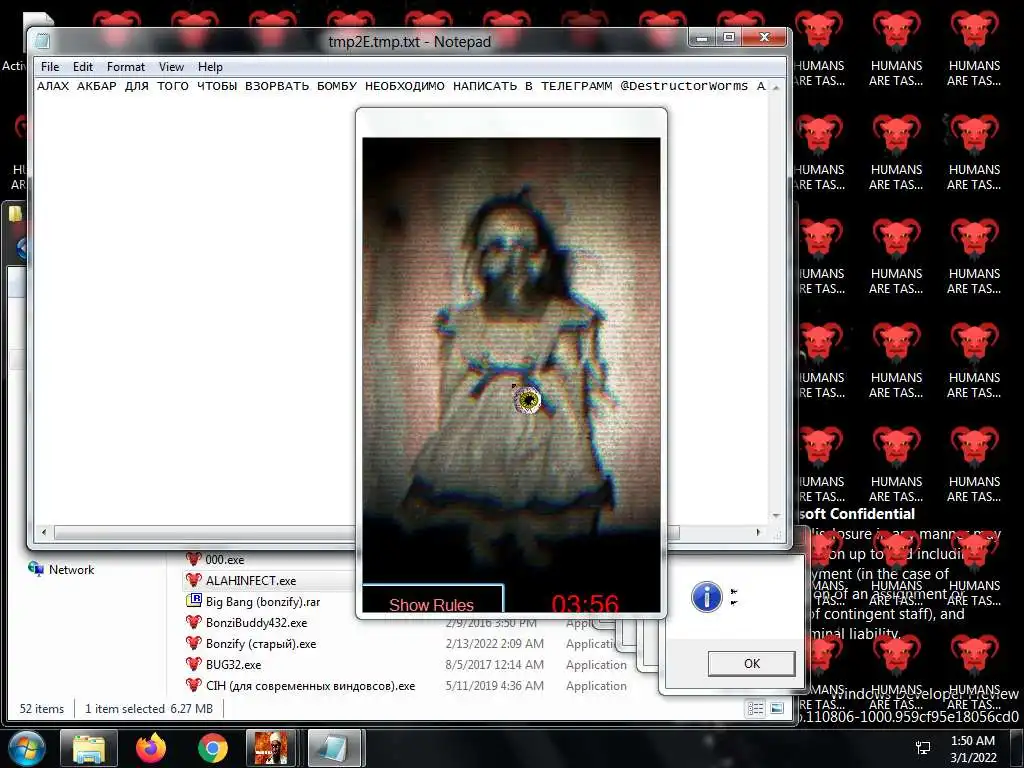
Task: Click the Bonzify (старый).exe file icon
Action: [x=193, y=643]
